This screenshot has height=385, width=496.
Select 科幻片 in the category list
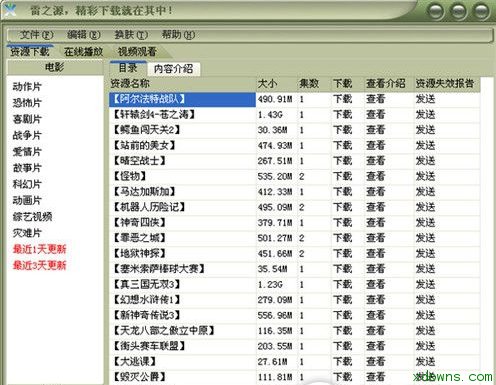pyautogui.click(x=27, y=184)
